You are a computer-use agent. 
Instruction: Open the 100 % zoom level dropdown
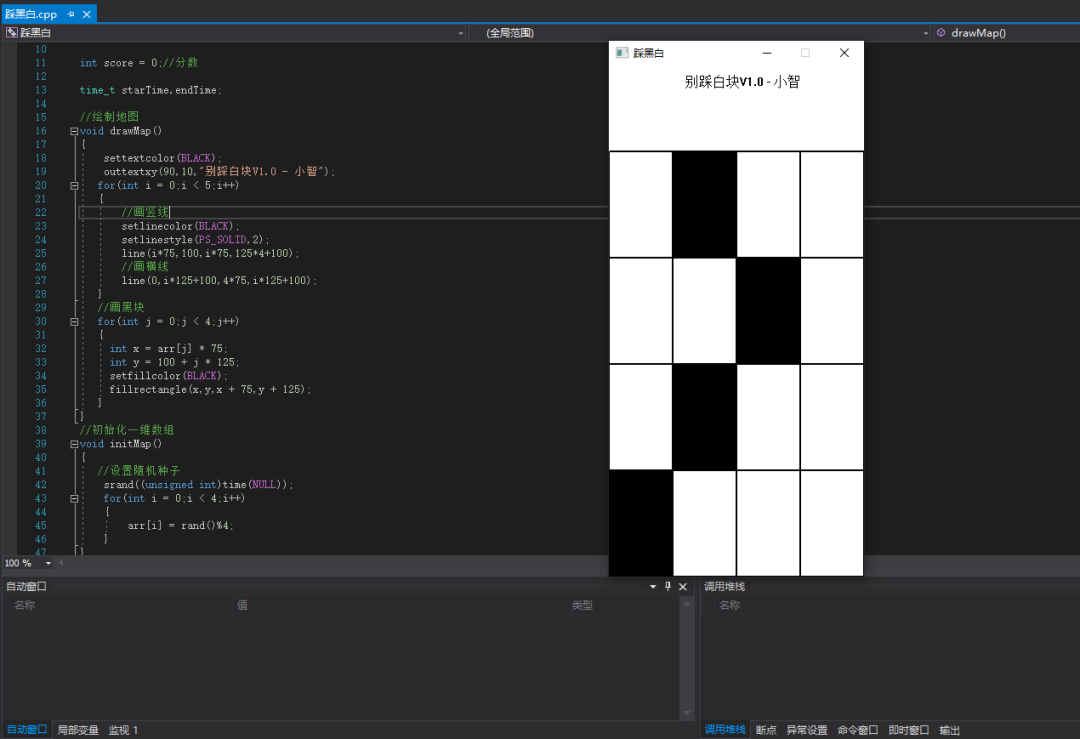click(x=48, y=563)
